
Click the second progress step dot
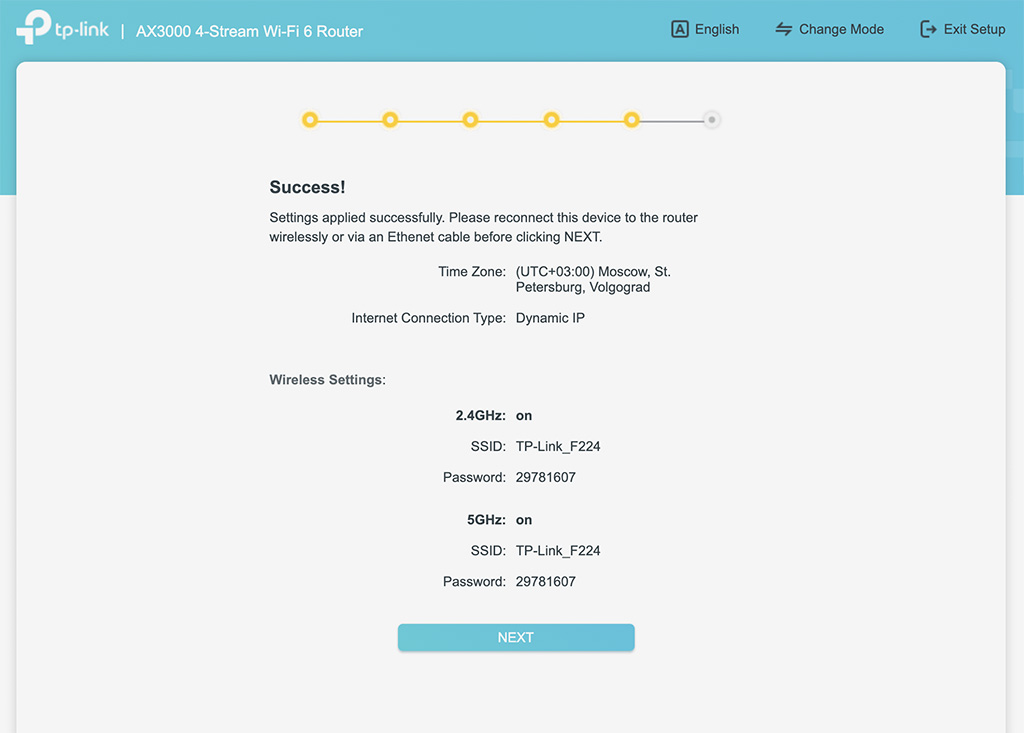(x=390, y=120)
